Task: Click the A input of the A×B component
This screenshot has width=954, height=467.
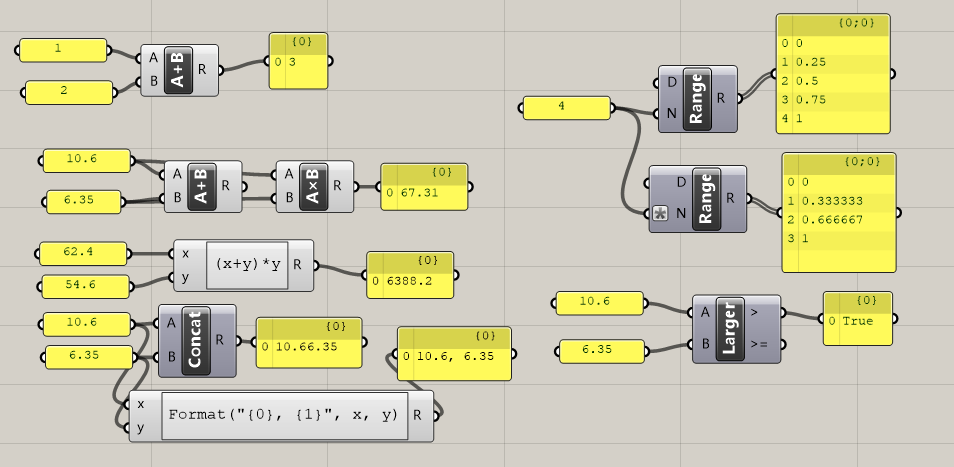Action: (x=289, y=175)
